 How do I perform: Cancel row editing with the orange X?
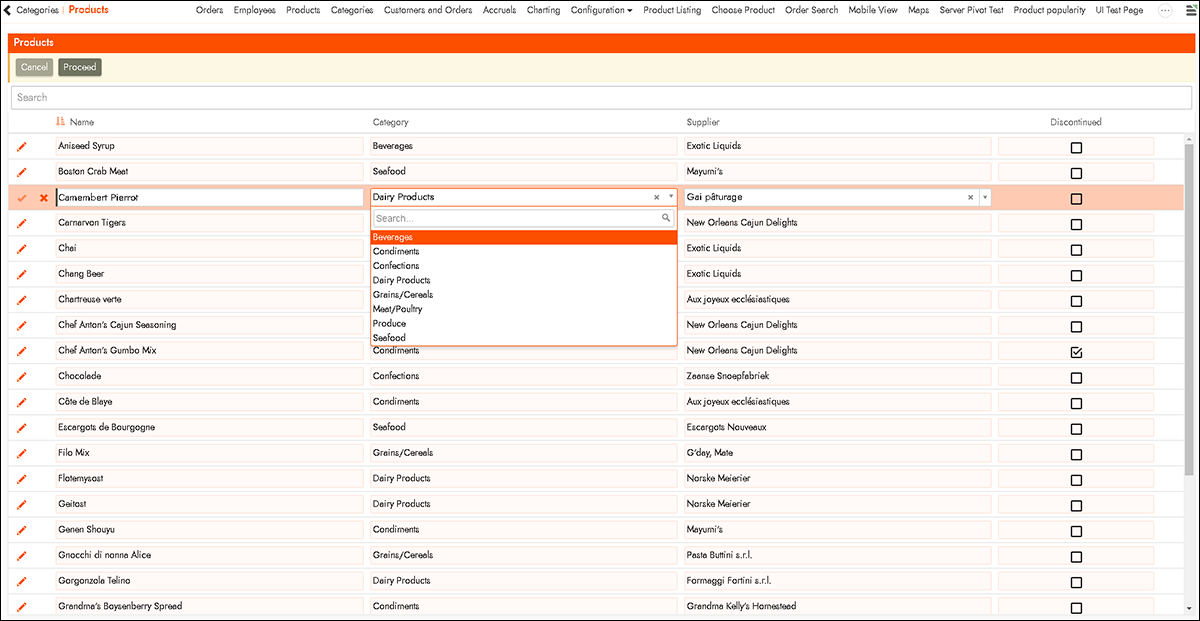pos(43,198)
